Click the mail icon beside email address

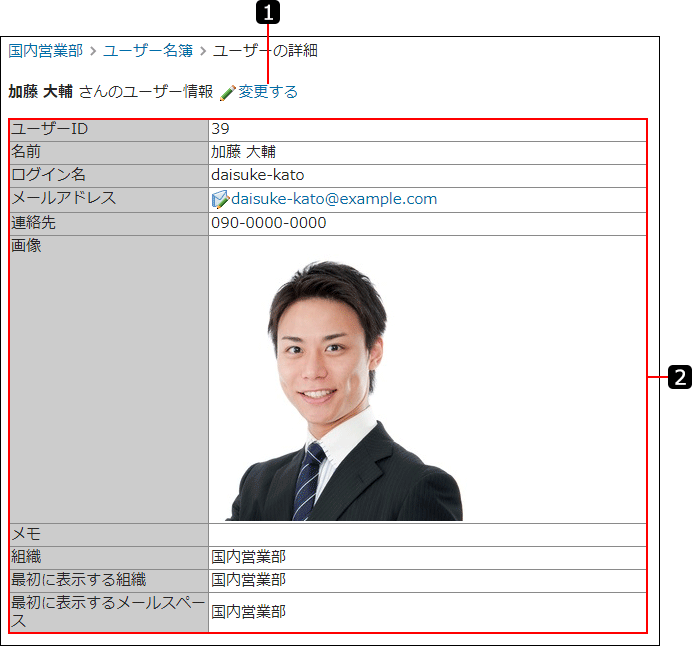click(220, 199)
